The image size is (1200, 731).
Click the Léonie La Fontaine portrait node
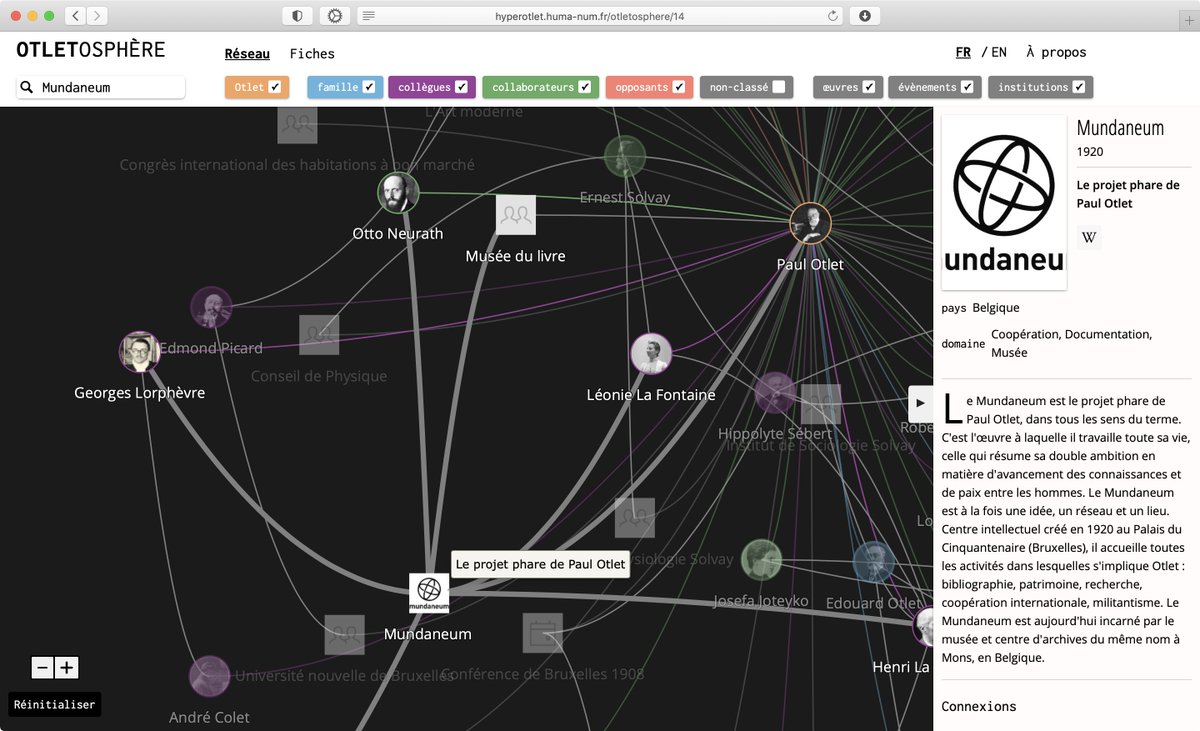(x=650, y=354)
